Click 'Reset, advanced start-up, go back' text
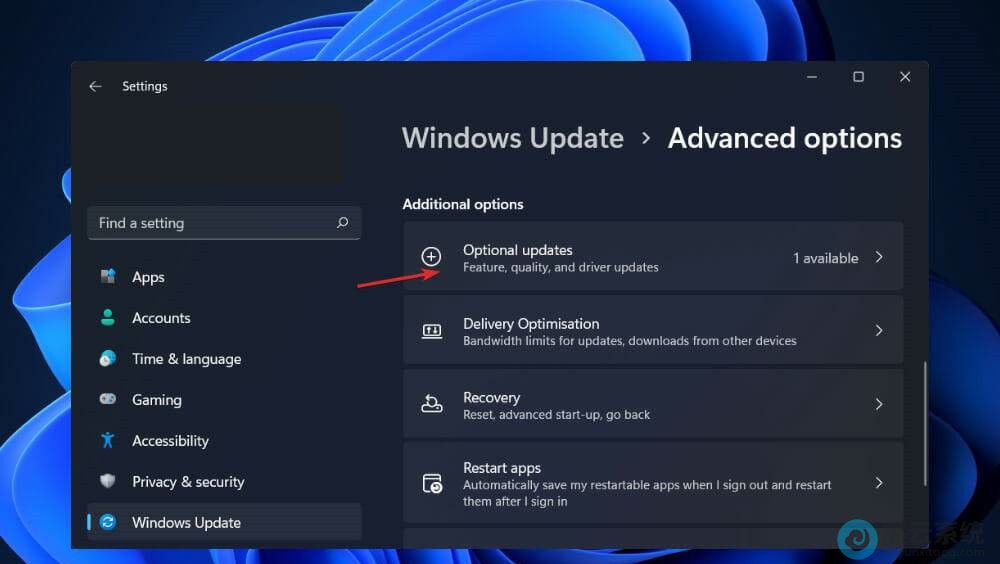The image size is (1000, 564). (557, 415)
